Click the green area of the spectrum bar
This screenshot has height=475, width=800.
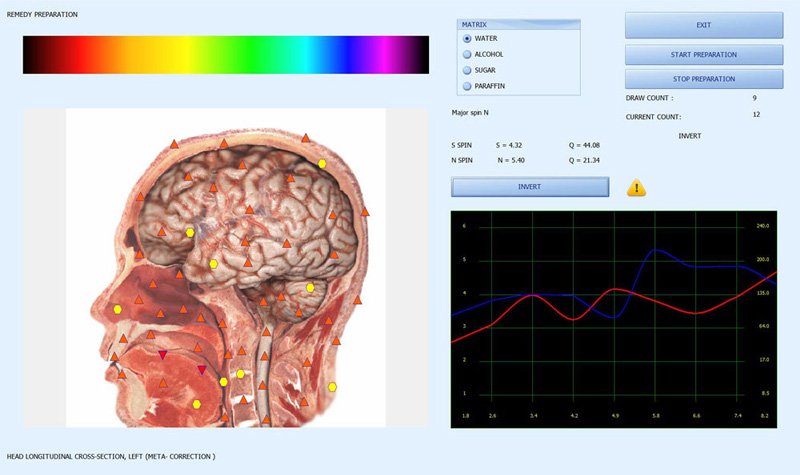(x=250, y=55)
